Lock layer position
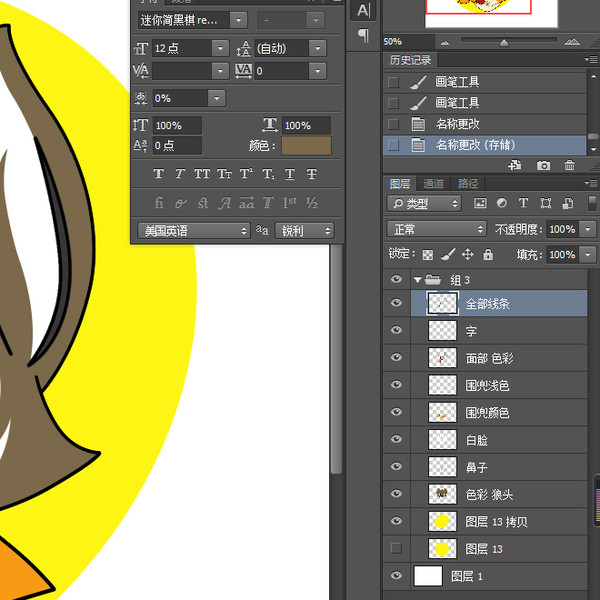 468,254
